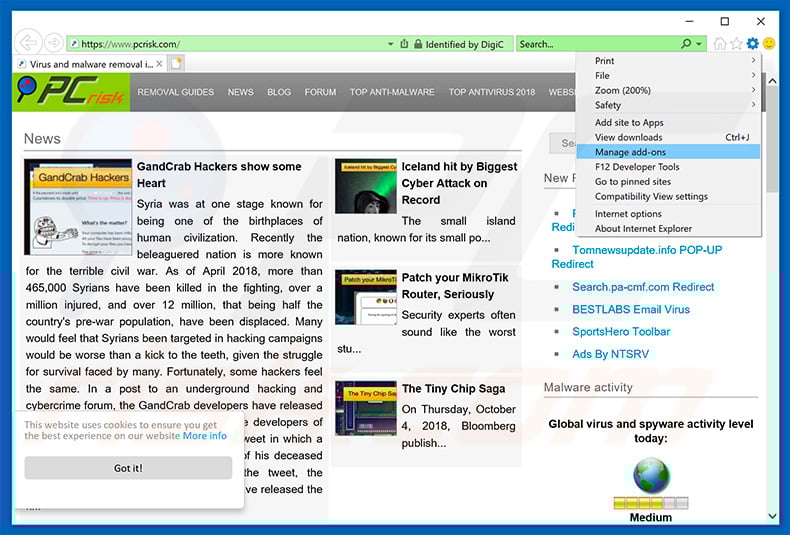The image size is (790, 535).
Task: Open the More info cookie link
Action: [x=205, y=436]
